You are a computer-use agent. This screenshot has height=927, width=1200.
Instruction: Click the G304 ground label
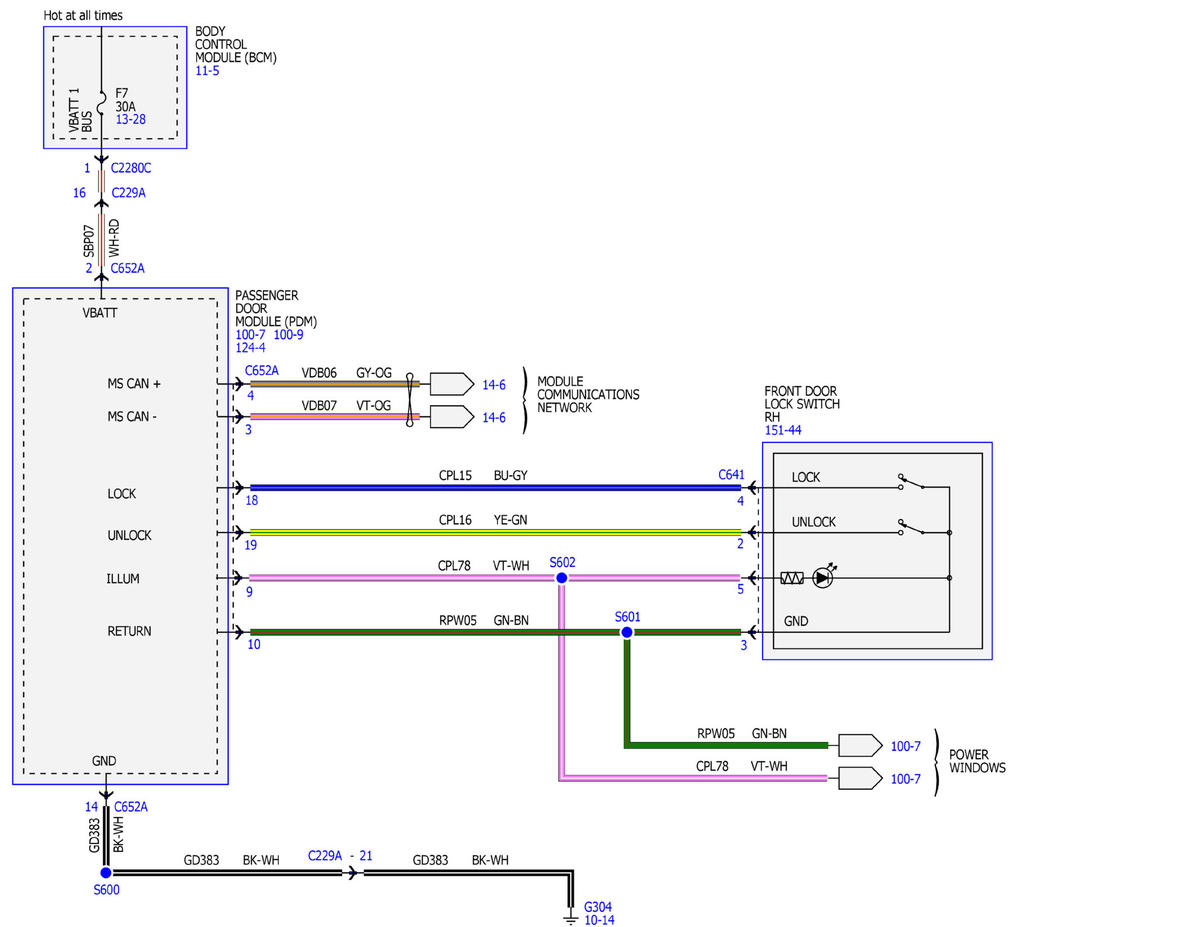click(598, 907)
